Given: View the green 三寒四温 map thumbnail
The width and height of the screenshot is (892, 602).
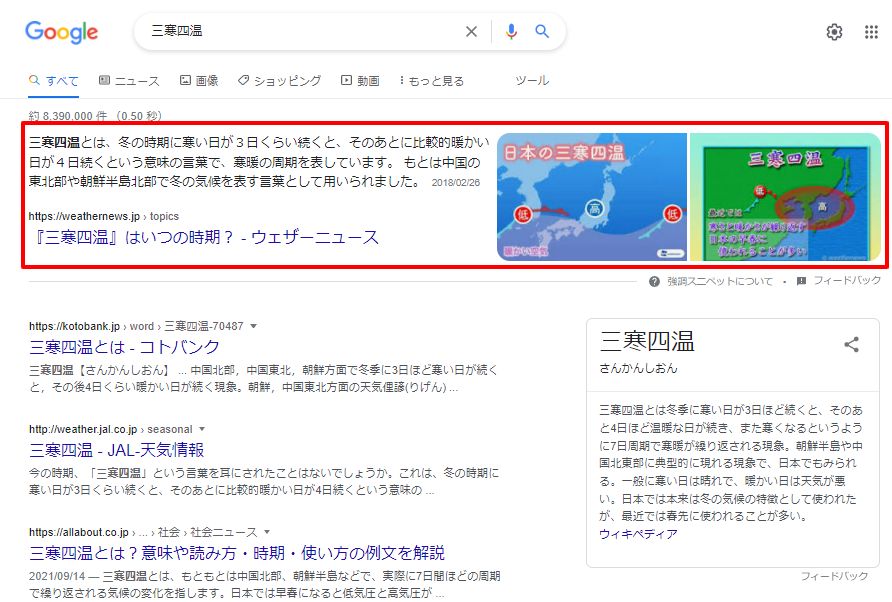Looking at the screenshot, I should click(x=786, y=197).
